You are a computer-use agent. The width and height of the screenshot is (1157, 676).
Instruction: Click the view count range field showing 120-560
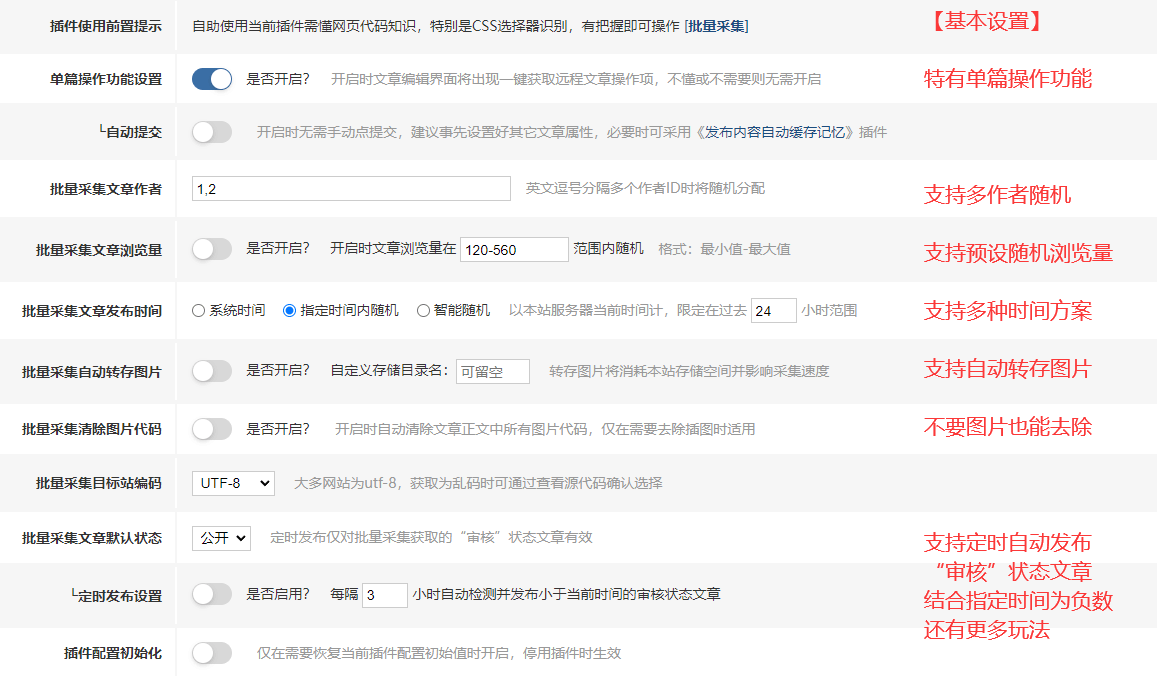pyautogui.click(x=513, y=249)
